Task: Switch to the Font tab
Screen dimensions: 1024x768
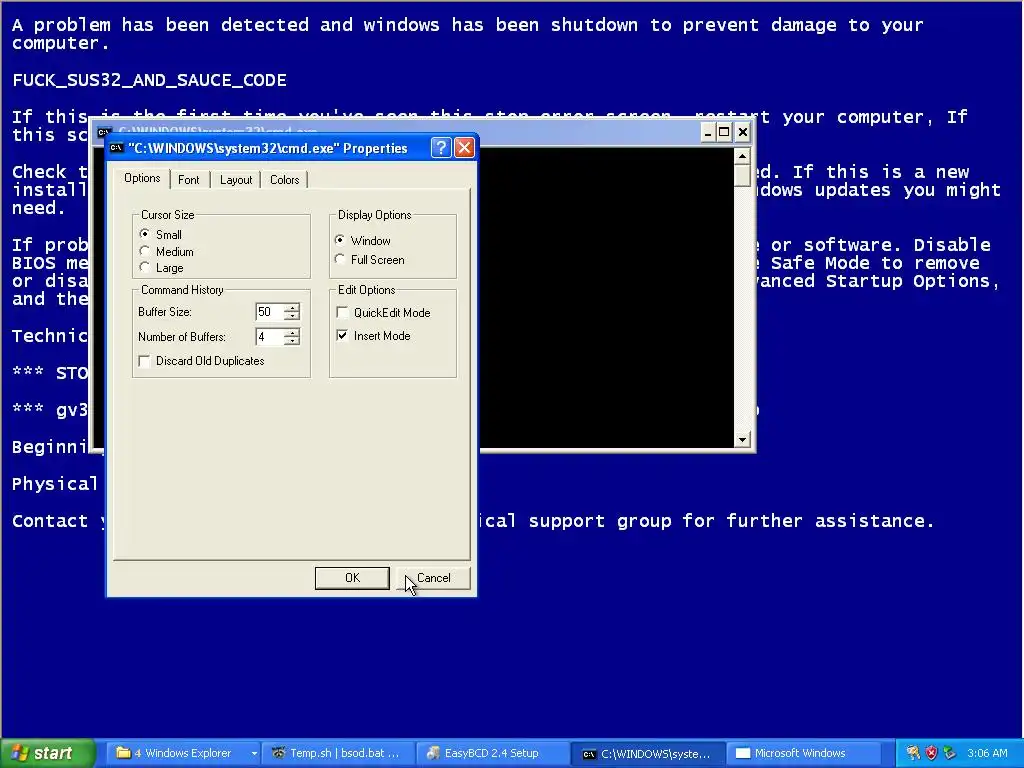Action: 189,180
